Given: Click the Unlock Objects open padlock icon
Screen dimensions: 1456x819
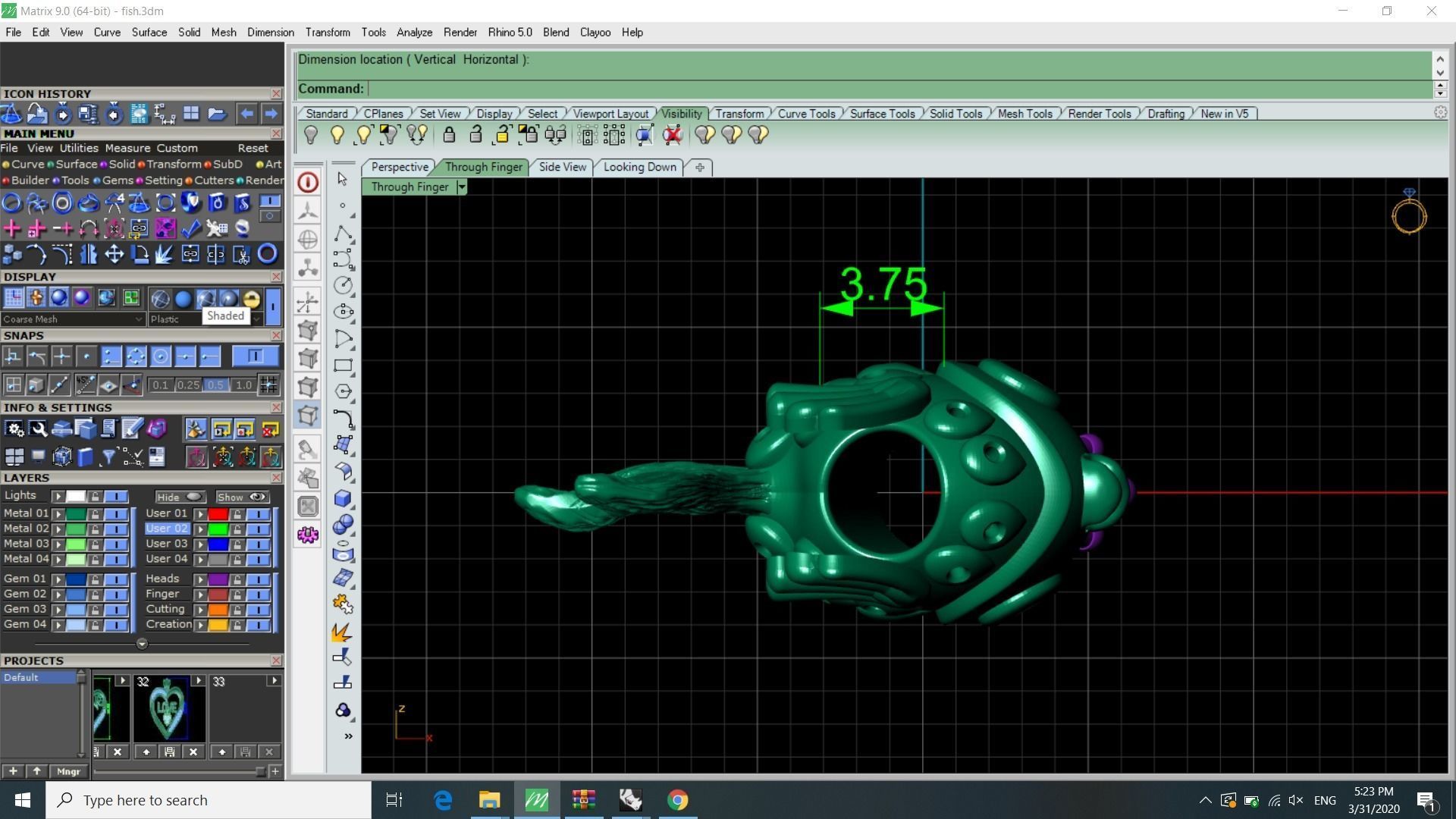Looking at the screenshot, I should 475,135.
